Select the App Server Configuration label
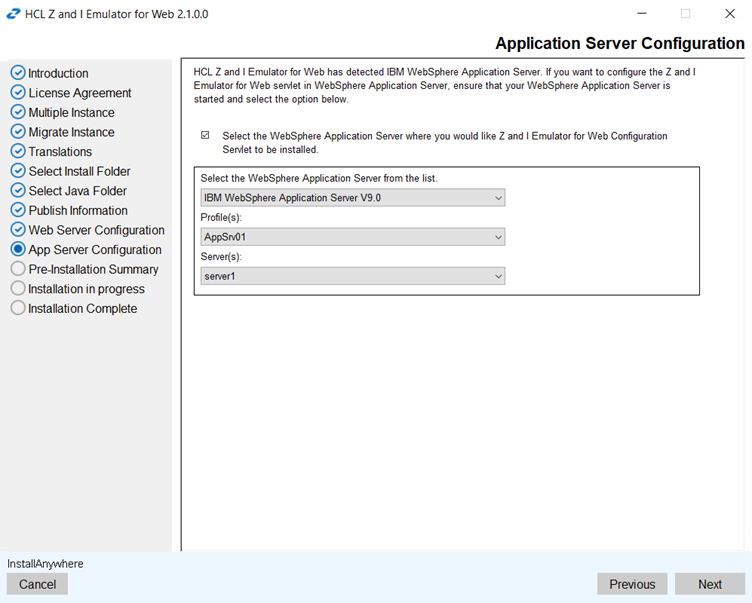The image size is (752, 603). (x=95, y=250)
